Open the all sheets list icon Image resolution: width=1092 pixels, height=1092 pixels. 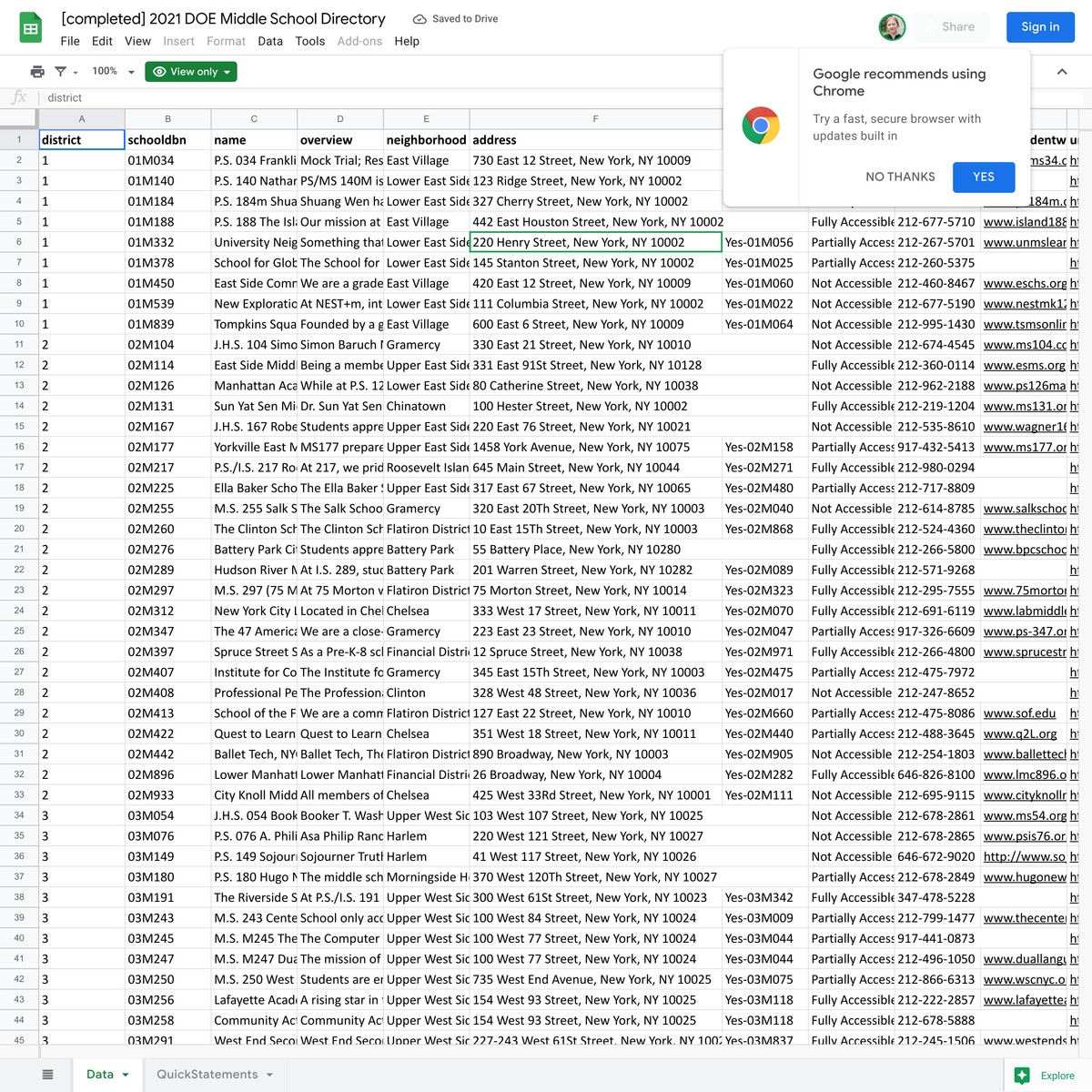click(x=48, y=1075)
